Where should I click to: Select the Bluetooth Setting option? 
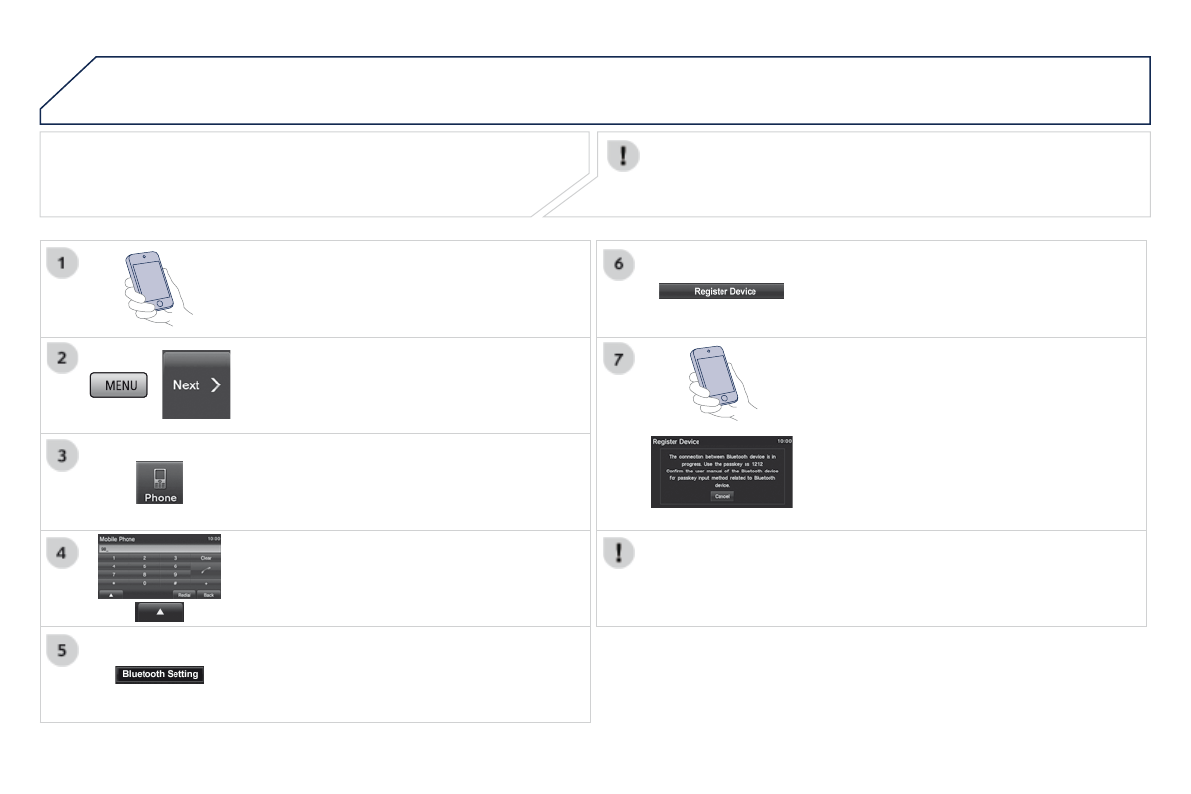160,675
